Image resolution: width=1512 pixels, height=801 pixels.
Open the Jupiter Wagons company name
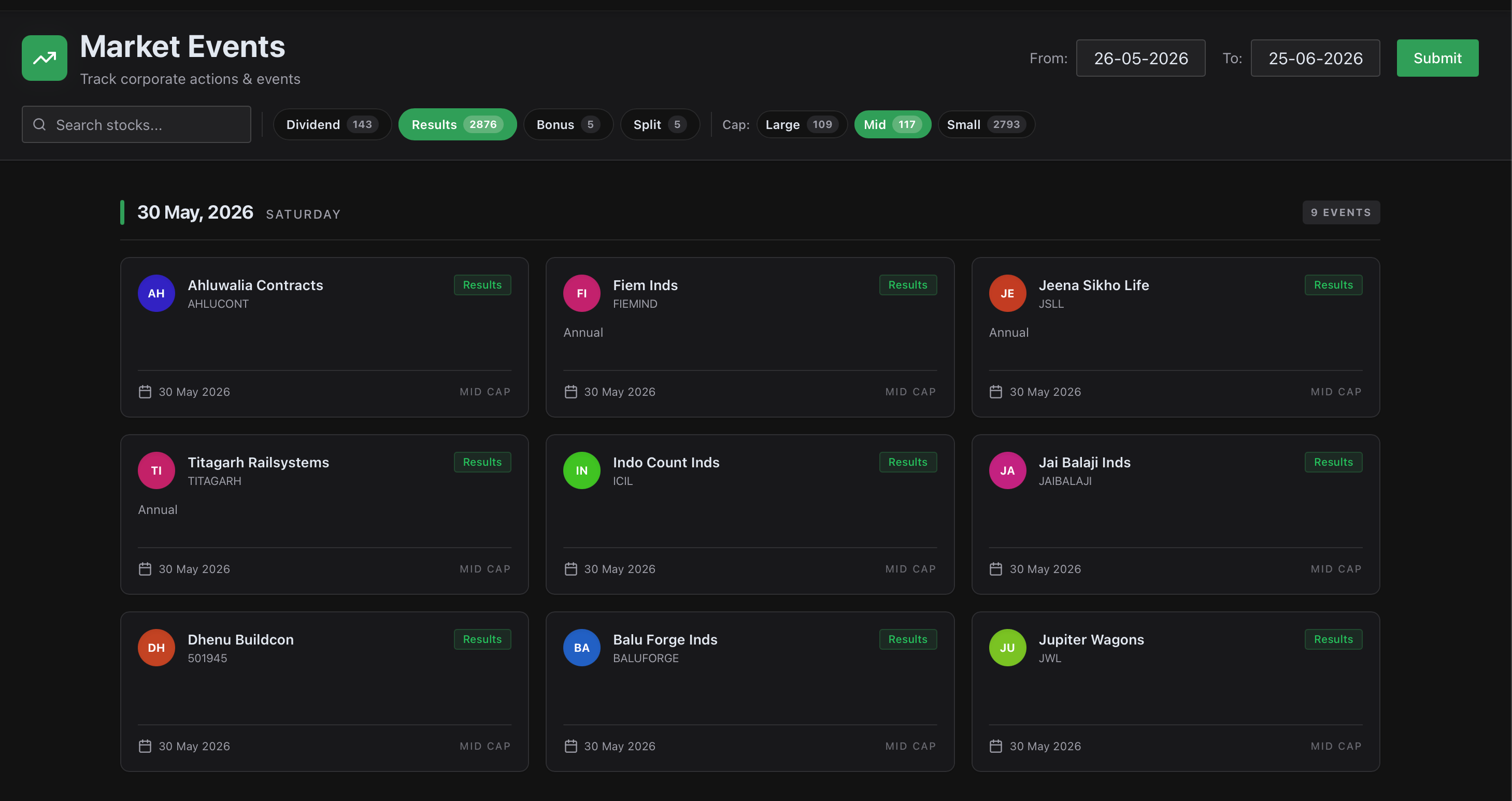1091,640
